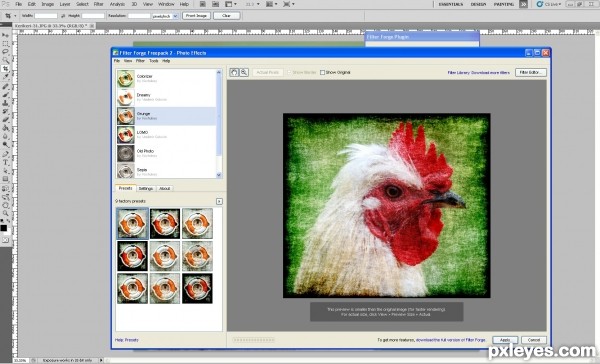Open the CS Live dropdown
This screenshot has height=364, width=600.
click(x=549, y=4)
